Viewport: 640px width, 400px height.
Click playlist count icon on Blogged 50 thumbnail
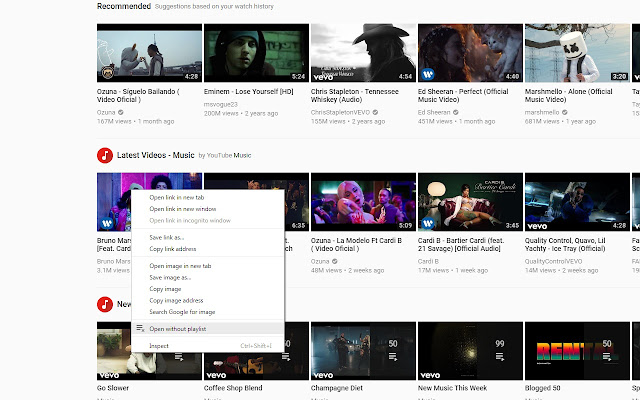point(607,357)
